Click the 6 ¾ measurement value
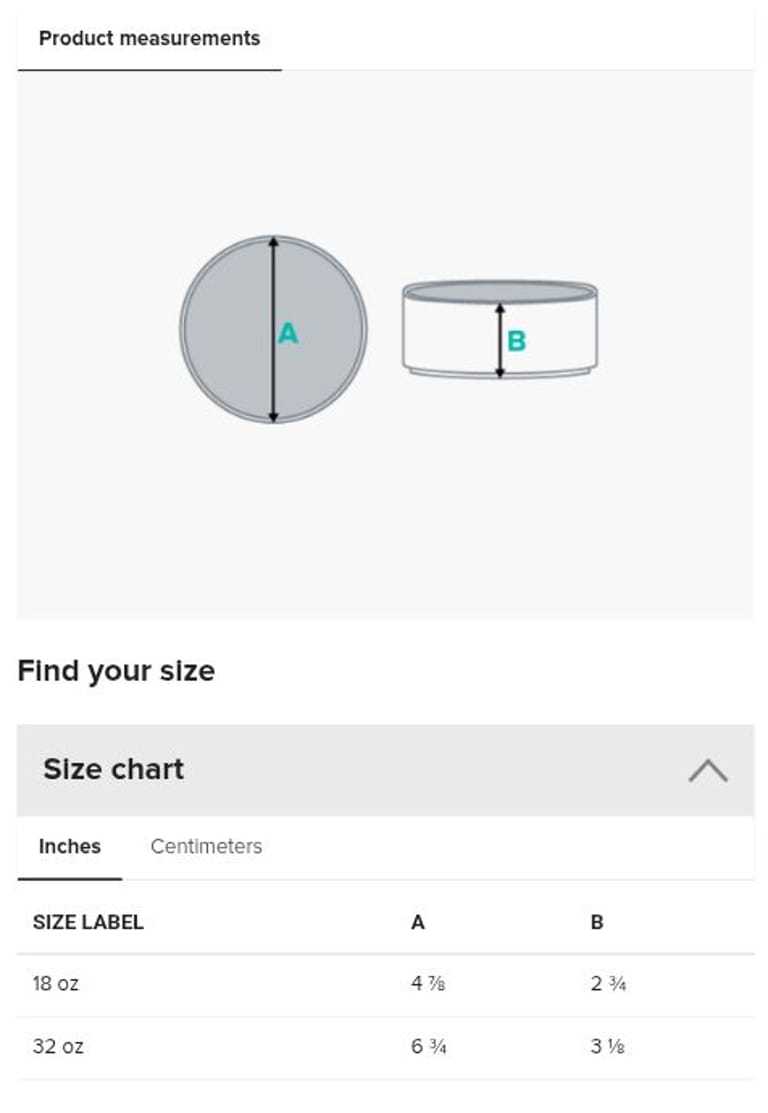 point(428,1047)
